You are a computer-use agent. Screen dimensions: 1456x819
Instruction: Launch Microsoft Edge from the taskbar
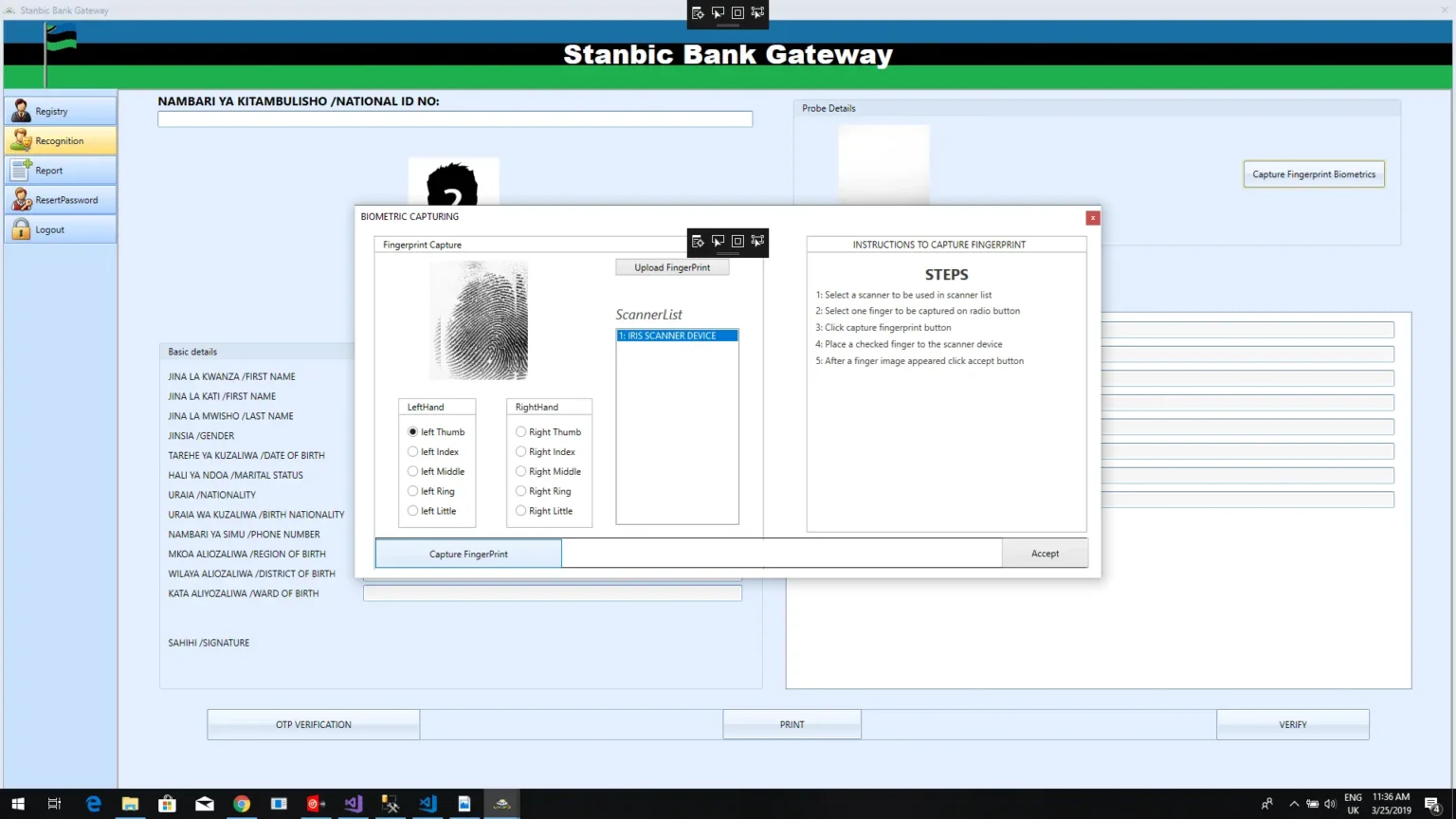93,804
